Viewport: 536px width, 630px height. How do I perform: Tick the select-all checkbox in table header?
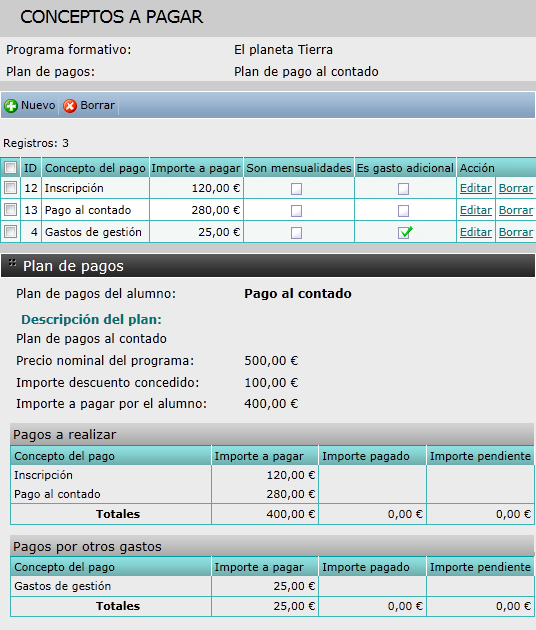click(11, 167)
